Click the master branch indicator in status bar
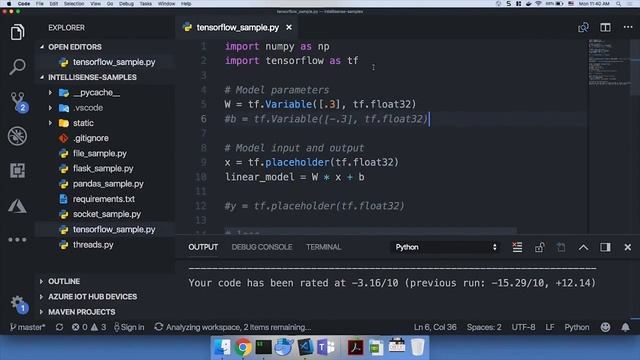Screen dimensions: 640x360 coord(27,327)
